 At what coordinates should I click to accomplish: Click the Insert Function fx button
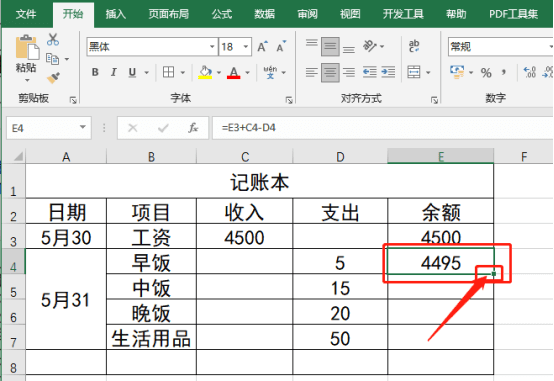(x=193, y=128)
